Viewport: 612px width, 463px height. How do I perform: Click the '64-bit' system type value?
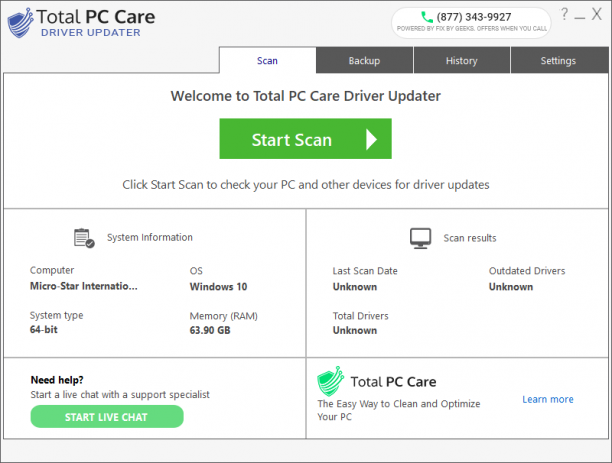(x=44, y=330)
